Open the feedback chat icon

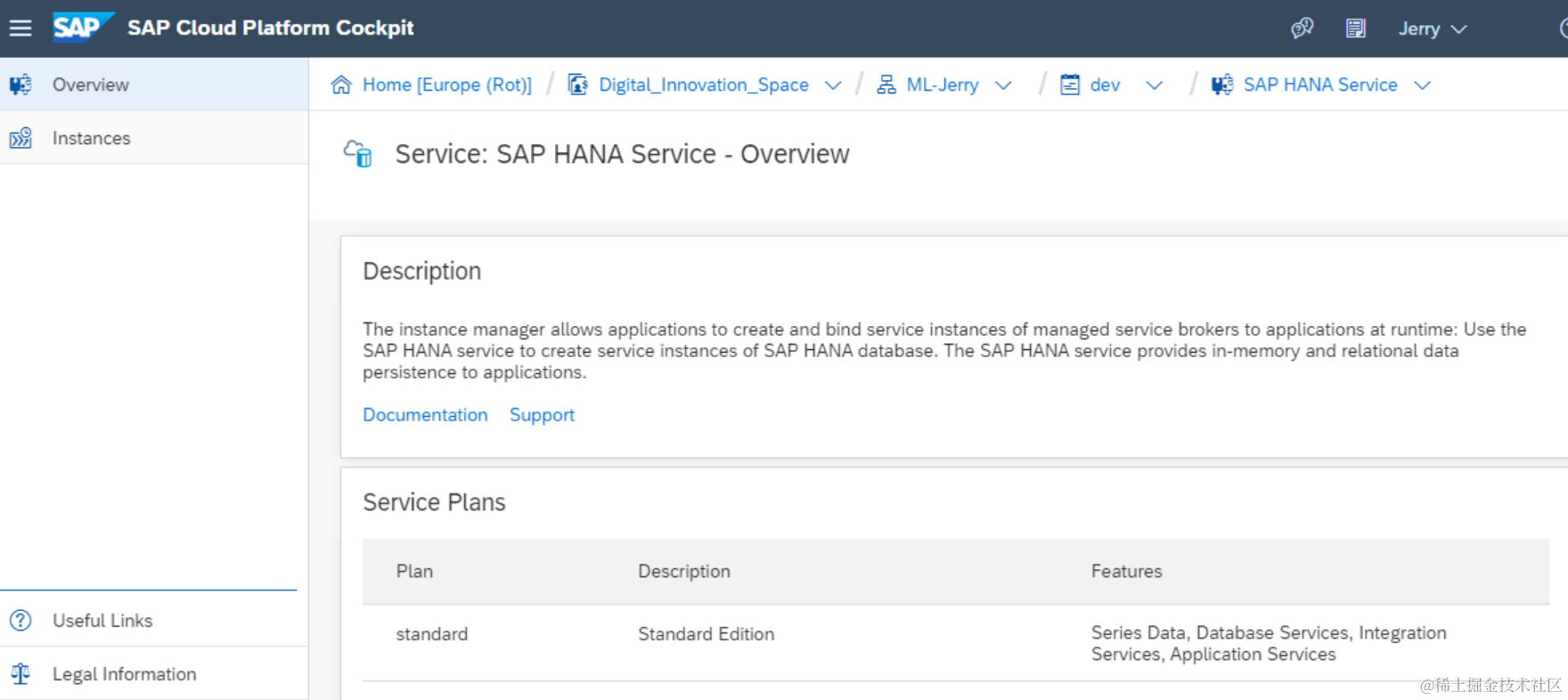[1302, 28]
